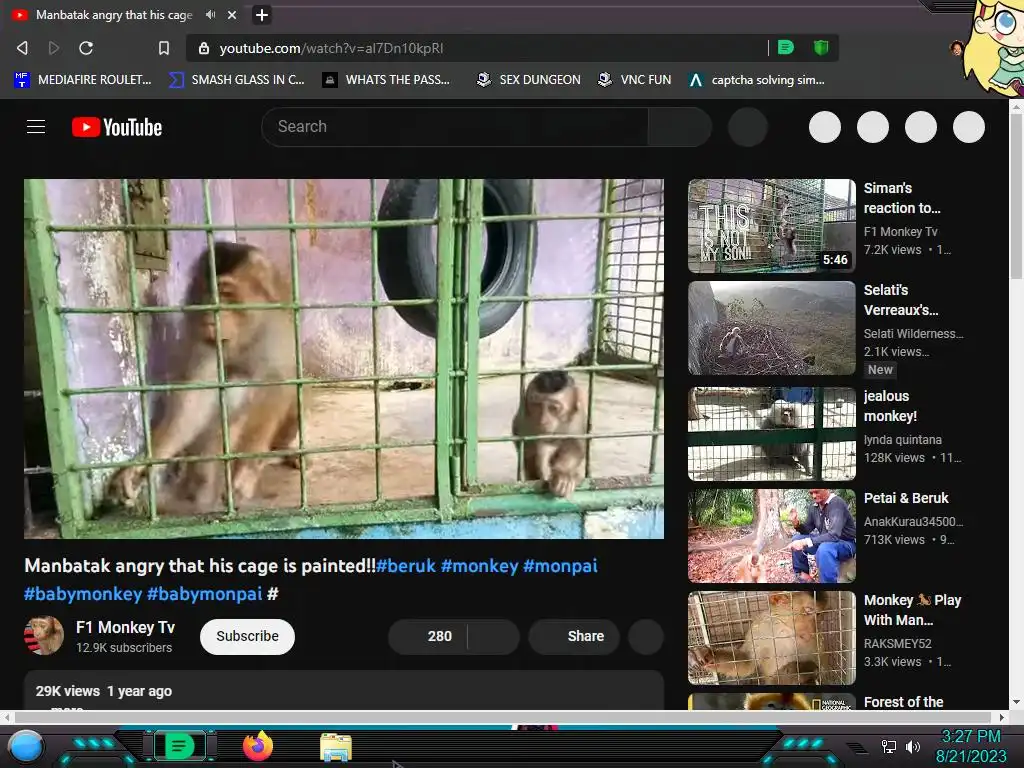Close the Manbatak YouTube tab

tap(232, 14)
